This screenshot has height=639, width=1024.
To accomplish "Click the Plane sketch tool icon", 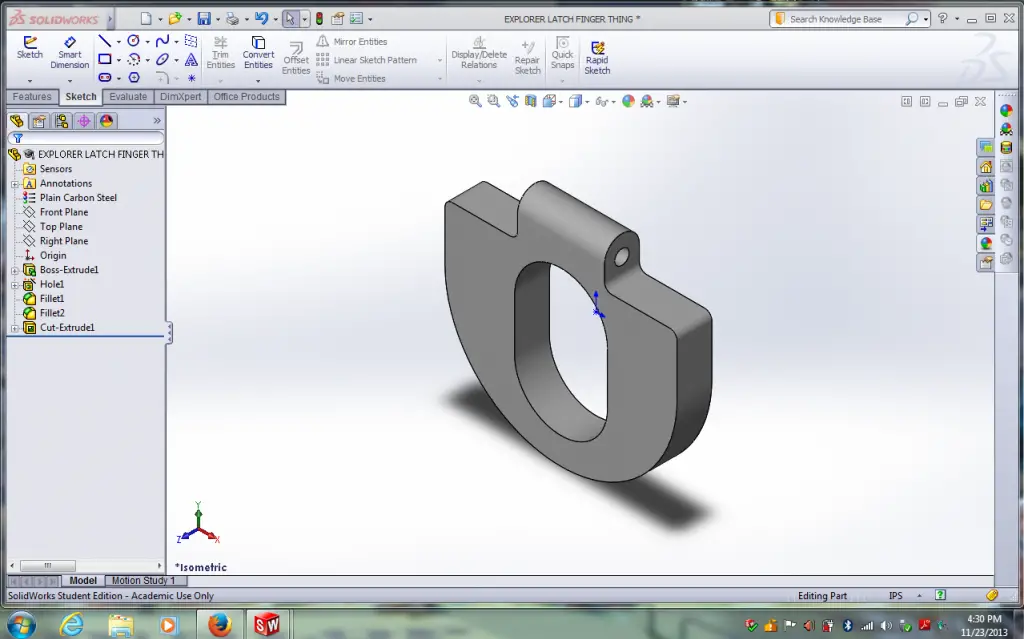I will (x=191, y=41).
